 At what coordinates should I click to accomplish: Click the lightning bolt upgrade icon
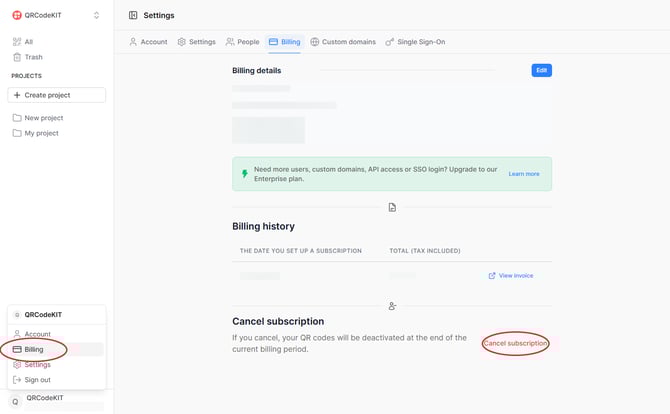click(244, 173)
